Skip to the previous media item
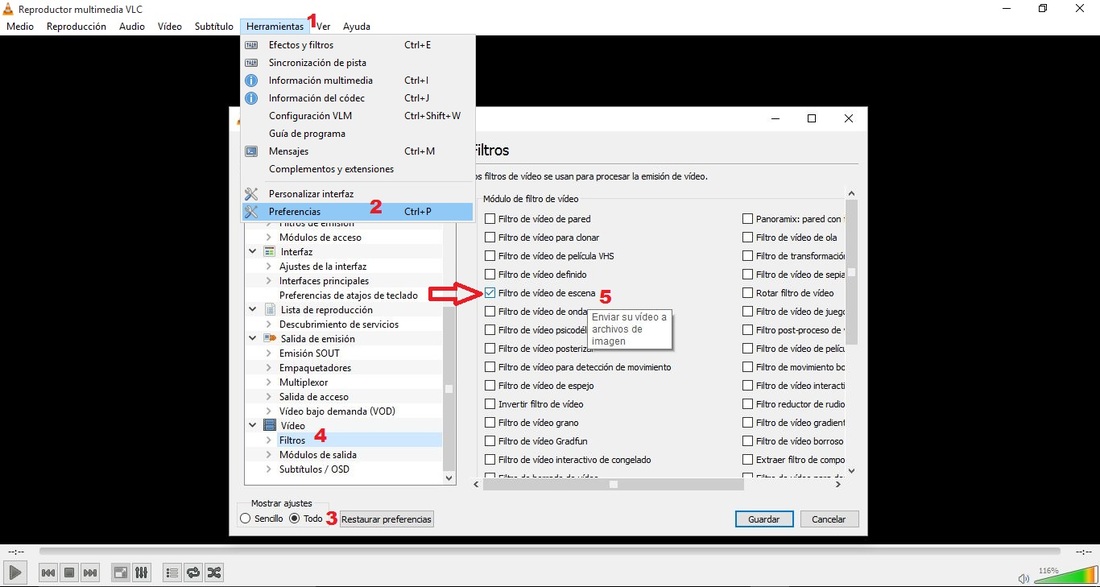This screenshot has height=587, width=1100. click(48, 572)
